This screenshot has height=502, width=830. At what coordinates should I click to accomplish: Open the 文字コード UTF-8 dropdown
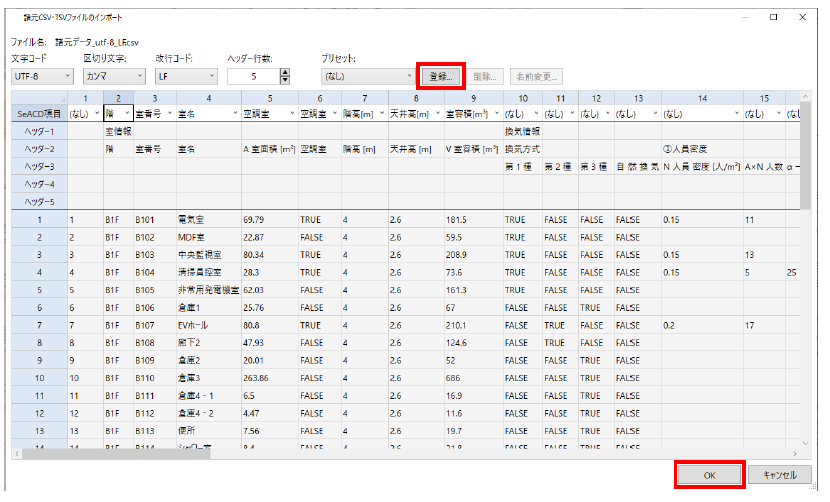[40, 76]
